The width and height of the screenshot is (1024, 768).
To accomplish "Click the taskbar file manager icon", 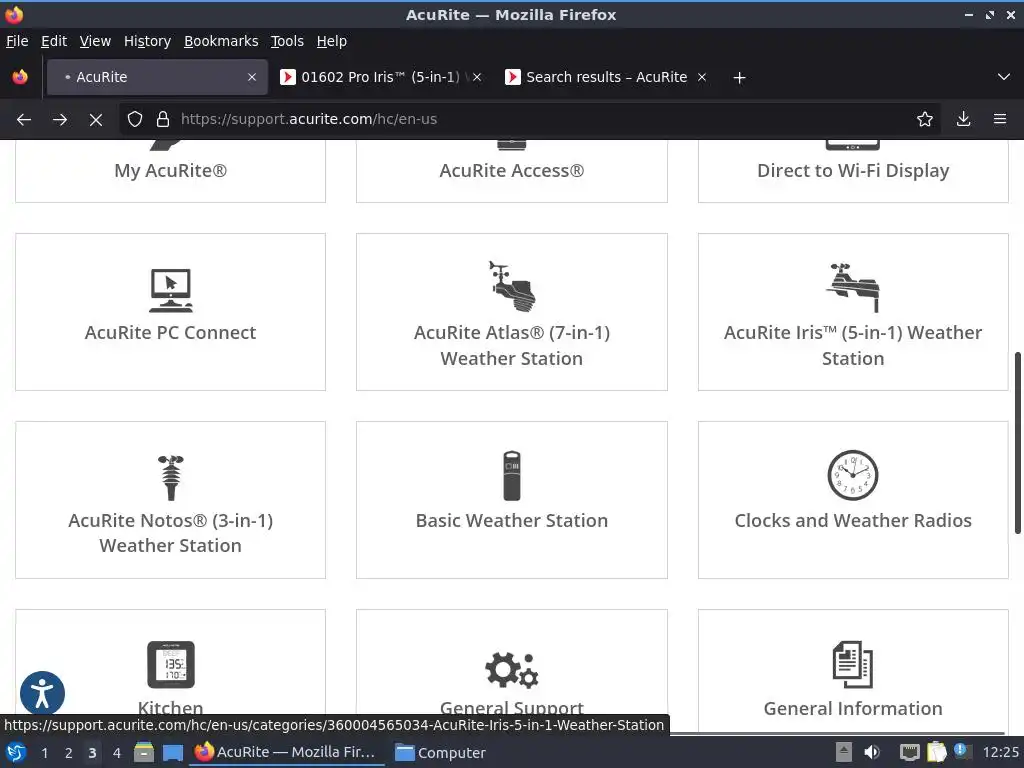I will (x=144, y=752).
